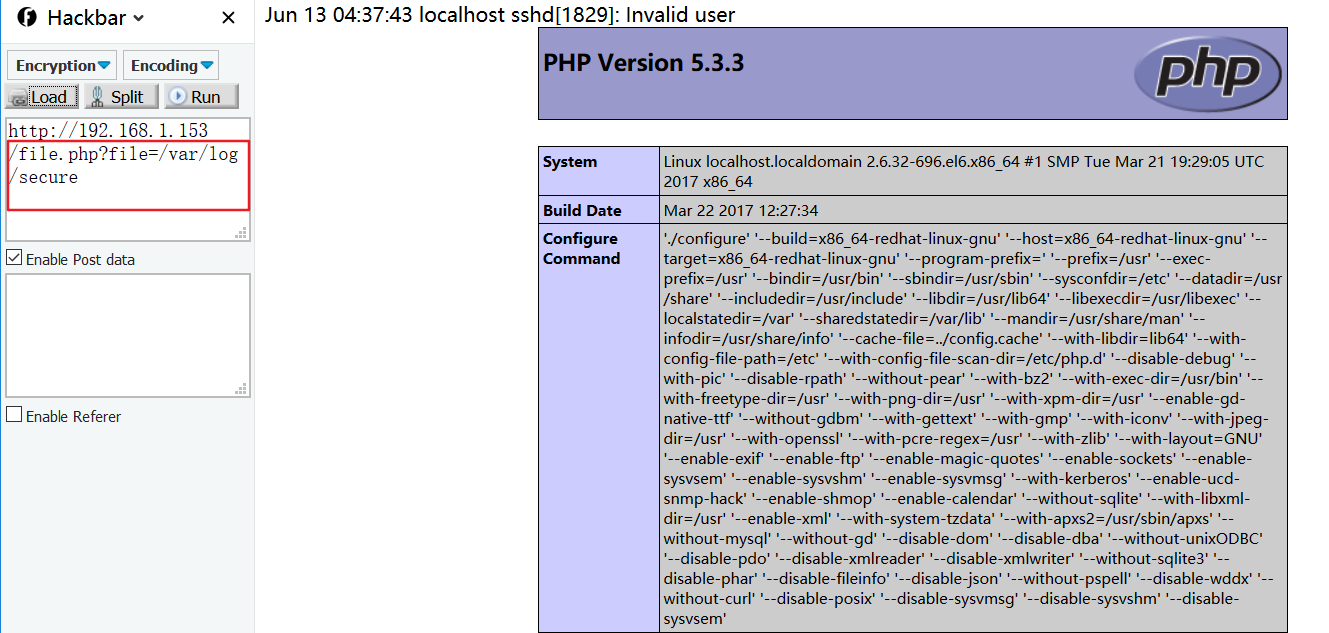Click the 'System' table cell
The image size is (1329, 633).
pos(599,172)
